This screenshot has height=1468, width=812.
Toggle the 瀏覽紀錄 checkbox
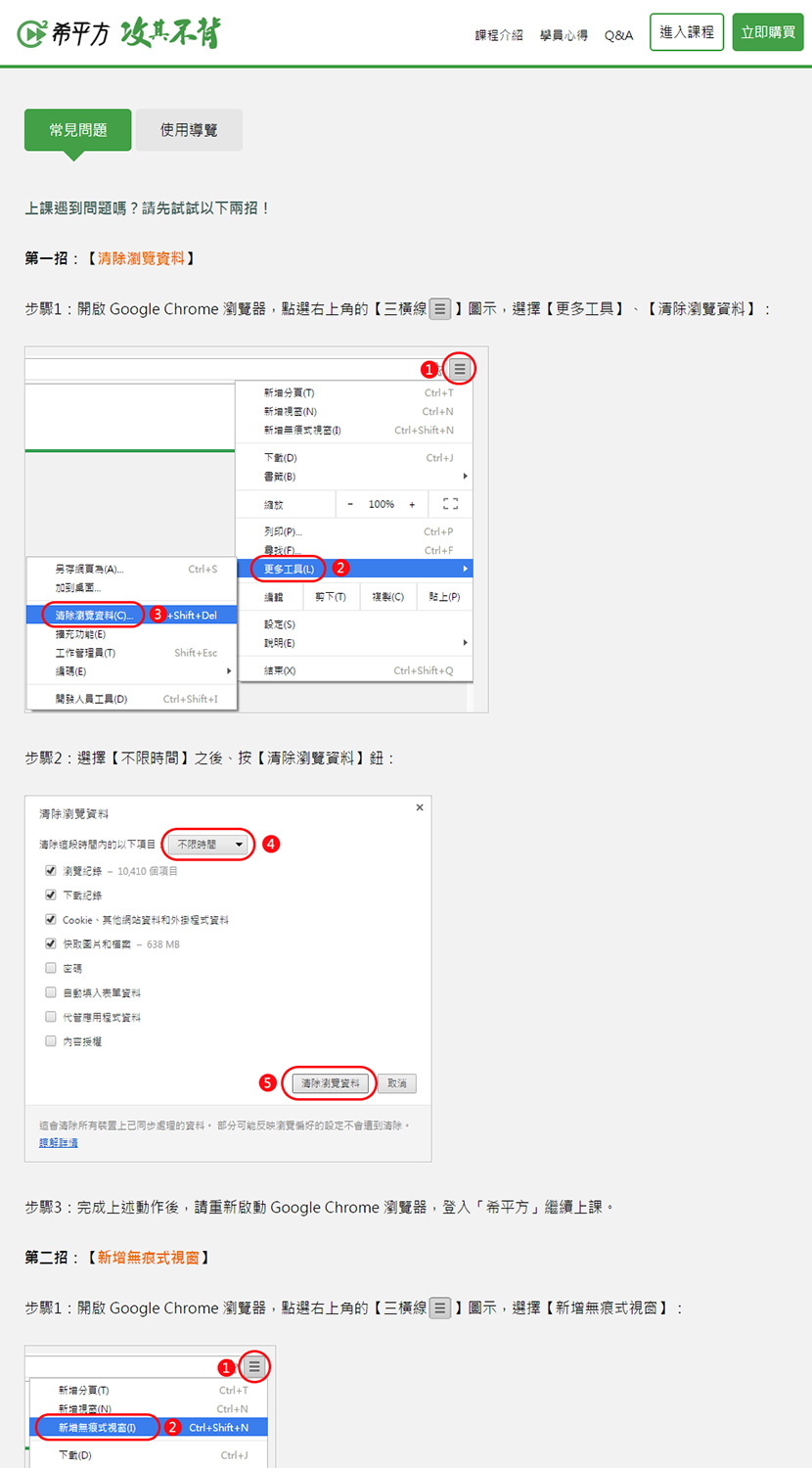pyautogui.click(x=51, y=870)
